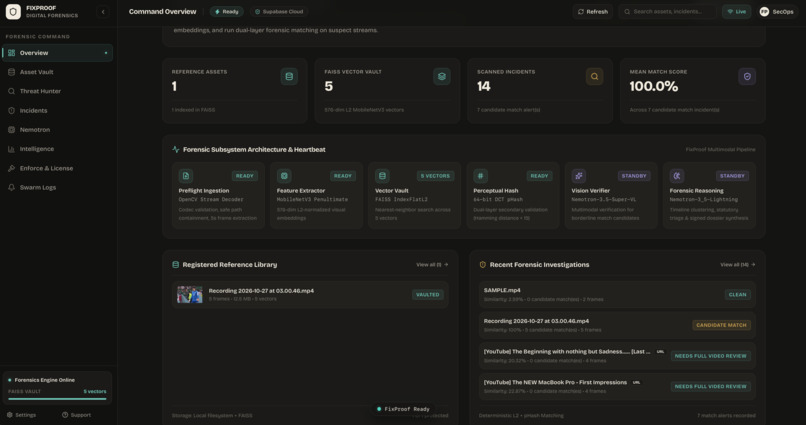This screenshot has width=806, height=425.
Task: Click the Asset Vault database icon
Action: coord(11,72)
